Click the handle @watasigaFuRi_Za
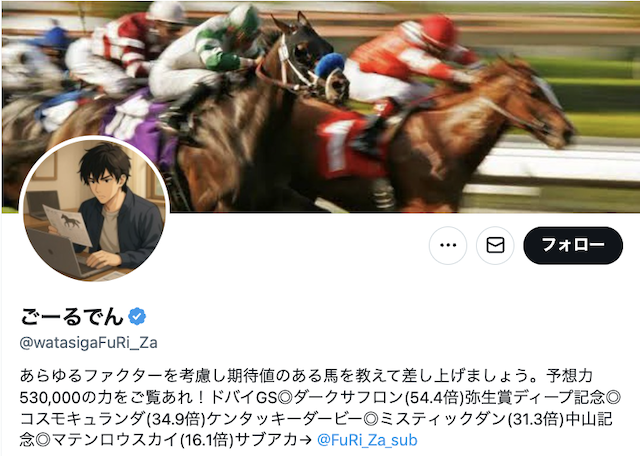 [x=89, y=343]
